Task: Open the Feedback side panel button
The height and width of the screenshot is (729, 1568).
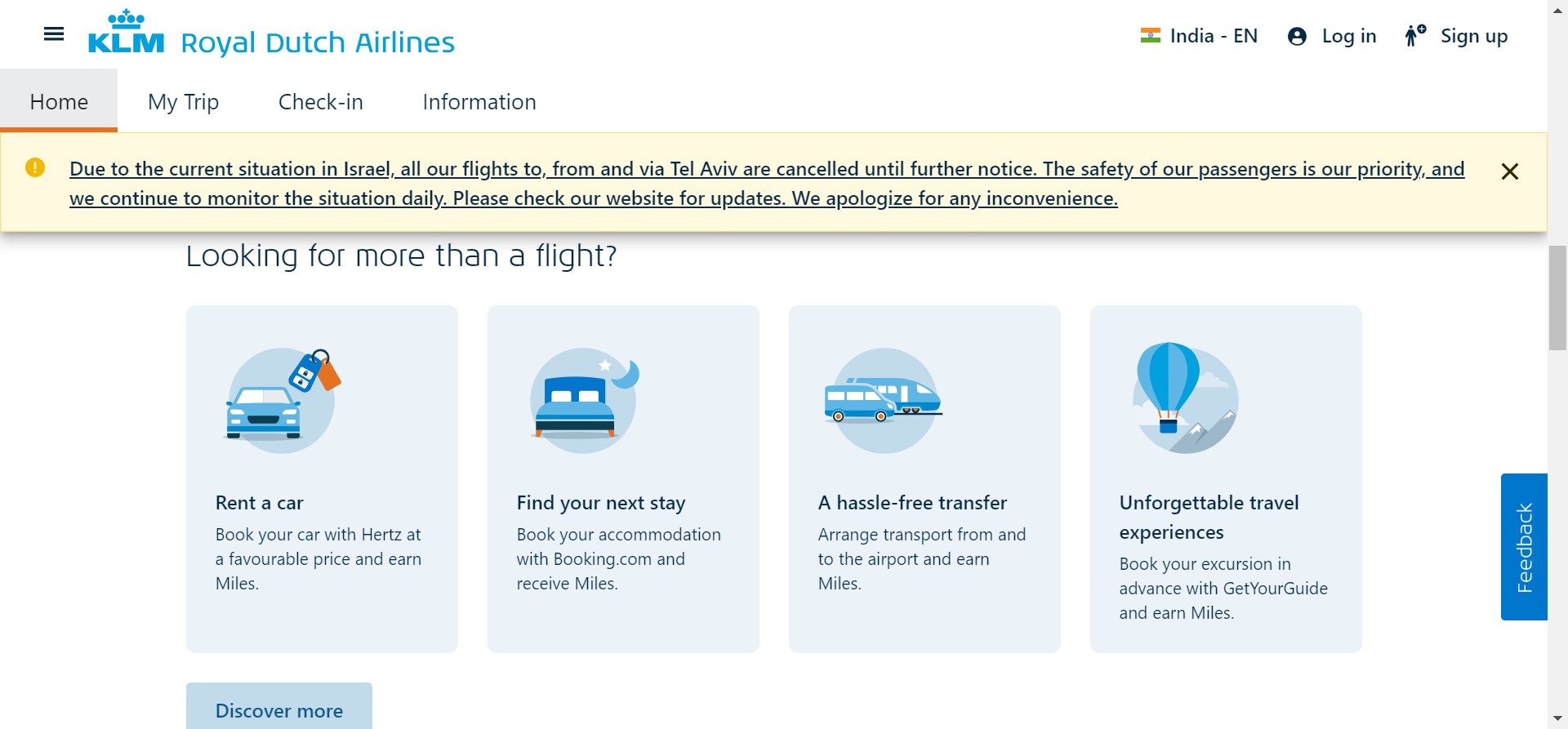Action: 1524,547
